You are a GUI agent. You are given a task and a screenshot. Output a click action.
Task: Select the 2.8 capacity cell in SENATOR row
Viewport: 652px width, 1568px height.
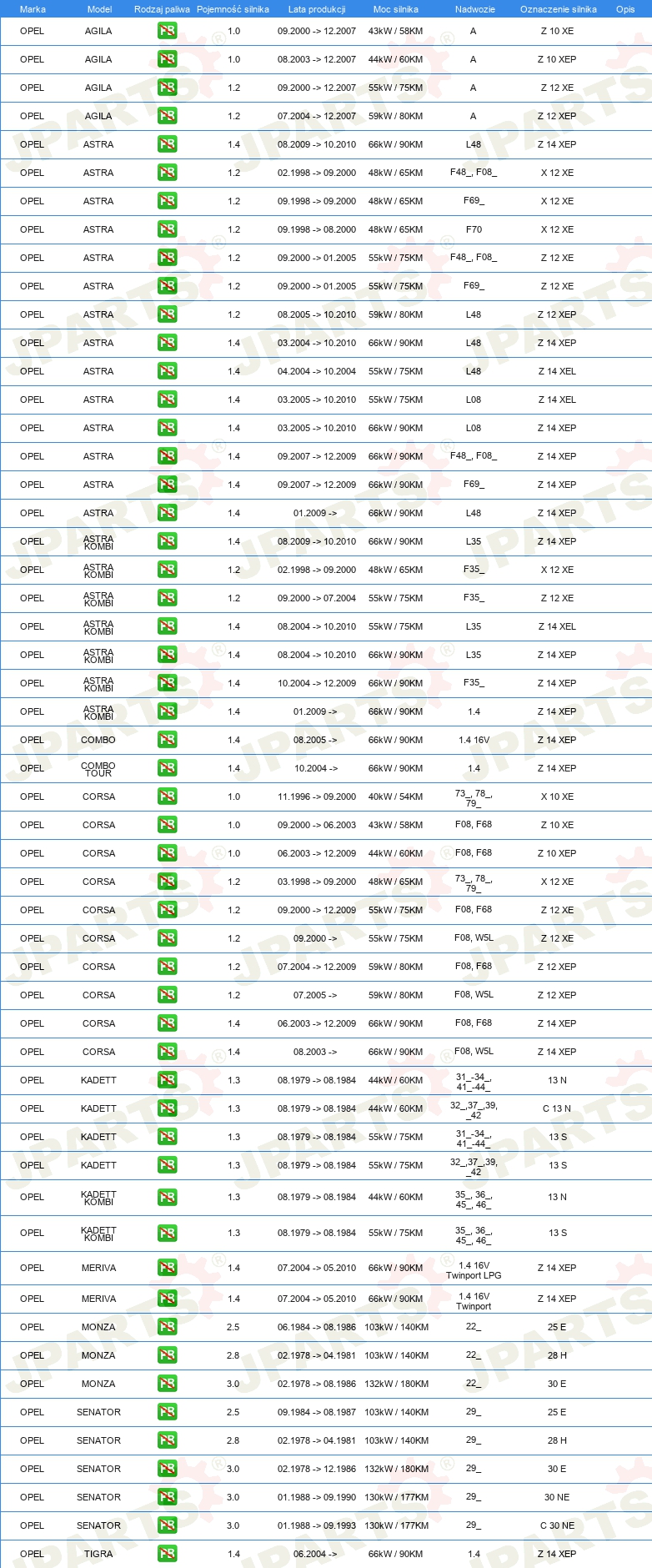pos(233,1440)
